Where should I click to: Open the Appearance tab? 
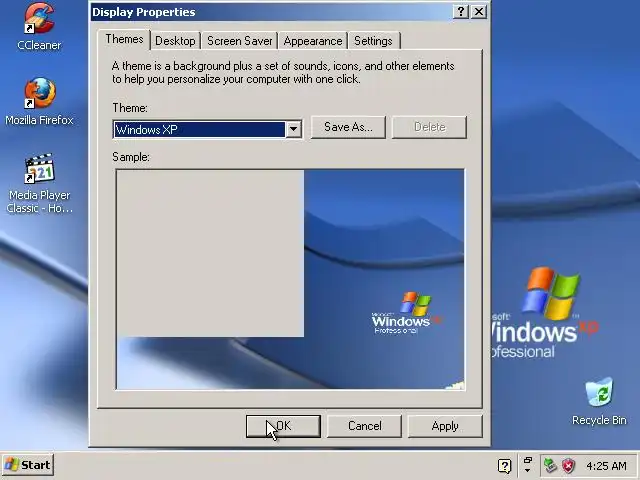(313, 41)
